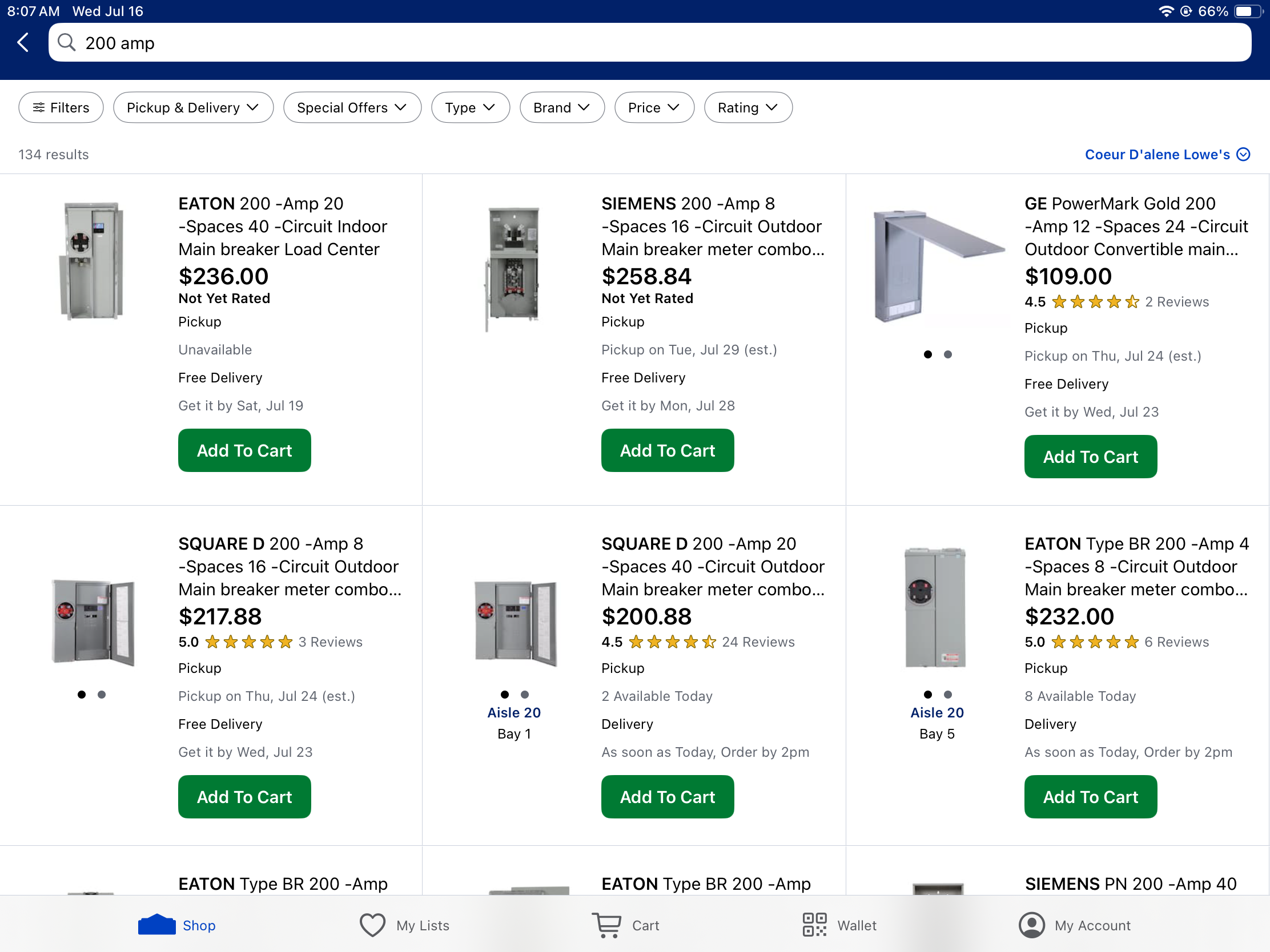The height and width of the screenshot is (952, 1270).
Task: Select second image dot on GE PowerMark
Action: click(948, 354)
